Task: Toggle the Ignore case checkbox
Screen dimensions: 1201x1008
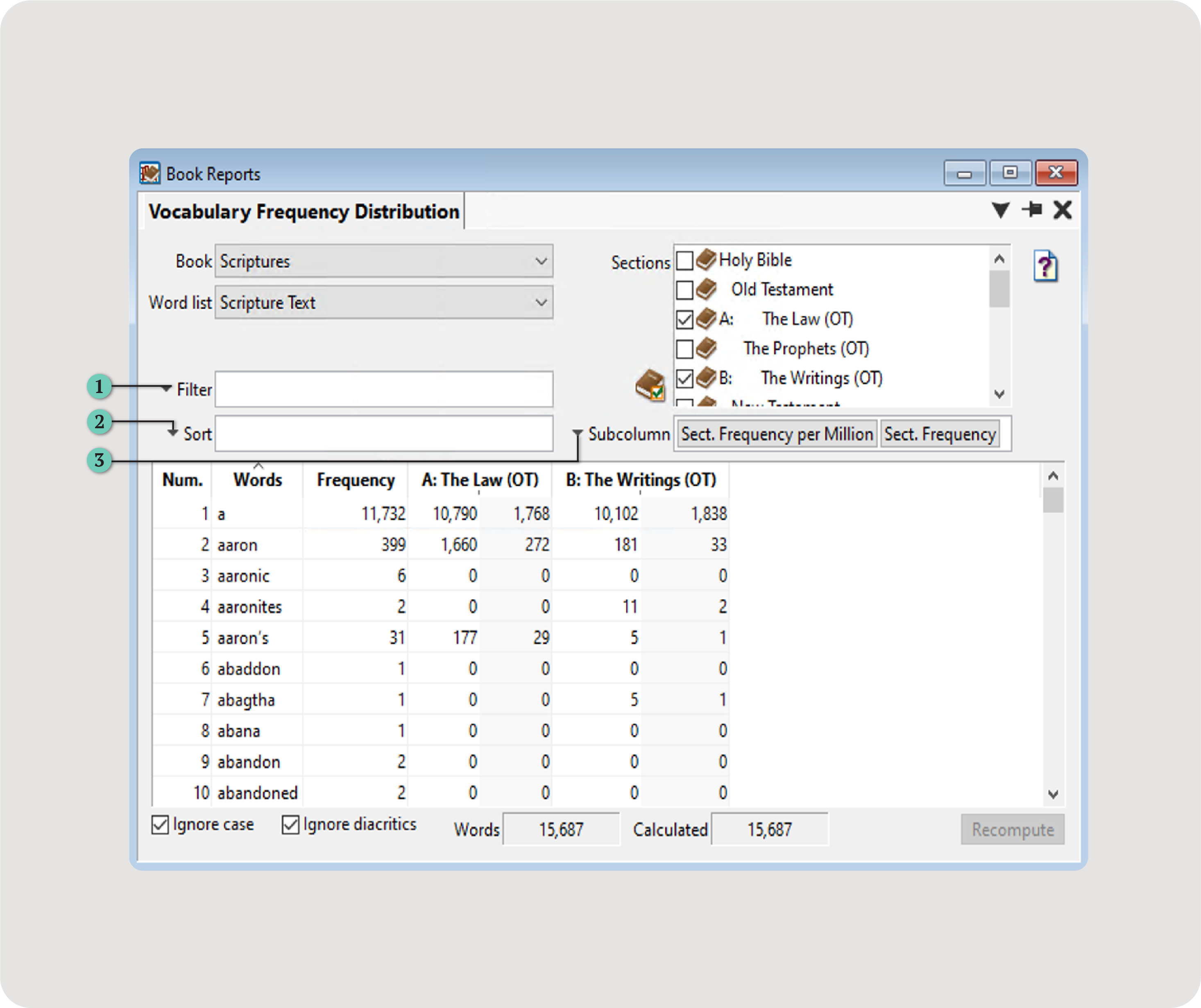Action: [x=160, y=825]
